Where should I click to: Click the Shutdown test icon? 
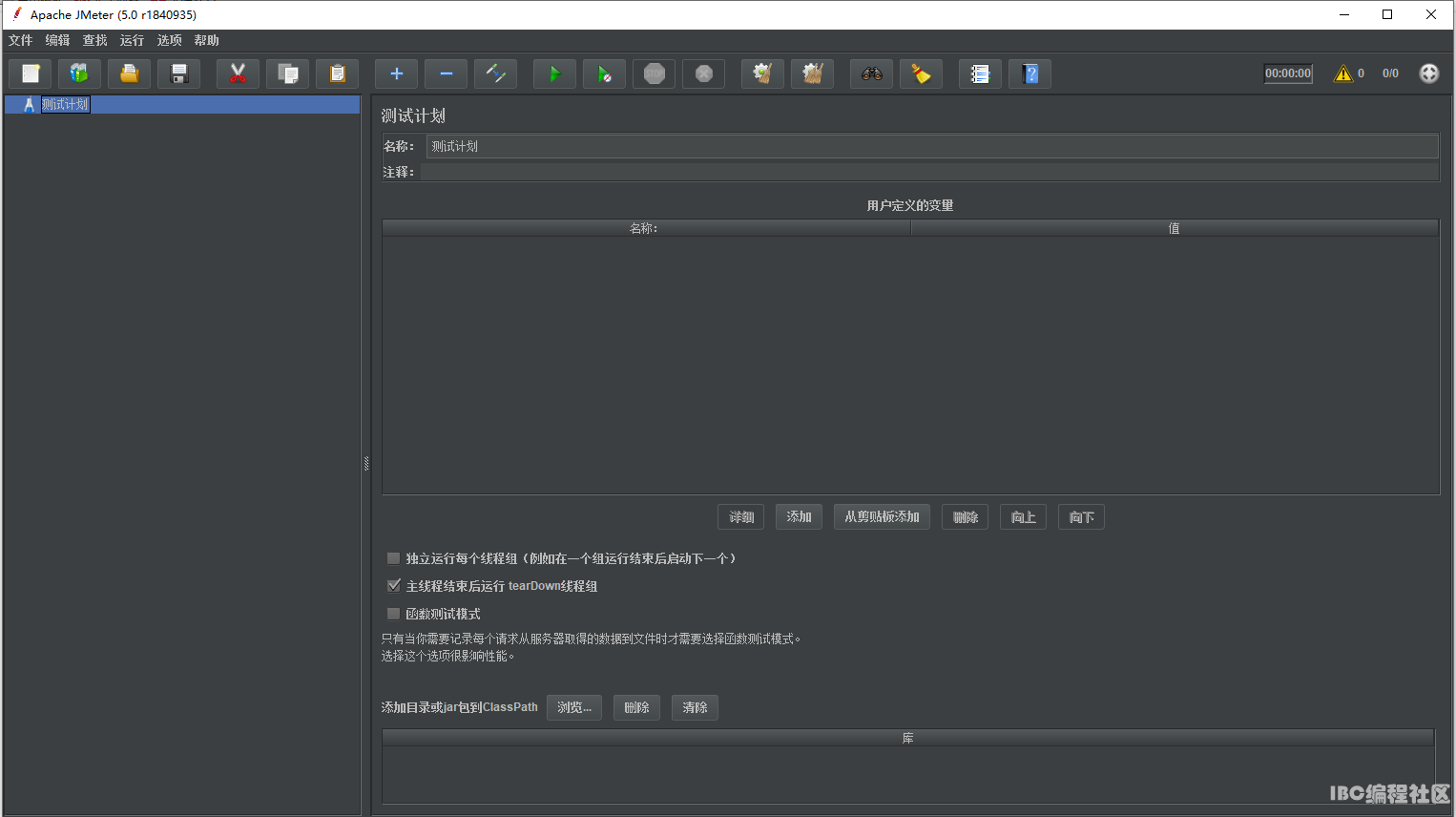(x=703, y=73)
